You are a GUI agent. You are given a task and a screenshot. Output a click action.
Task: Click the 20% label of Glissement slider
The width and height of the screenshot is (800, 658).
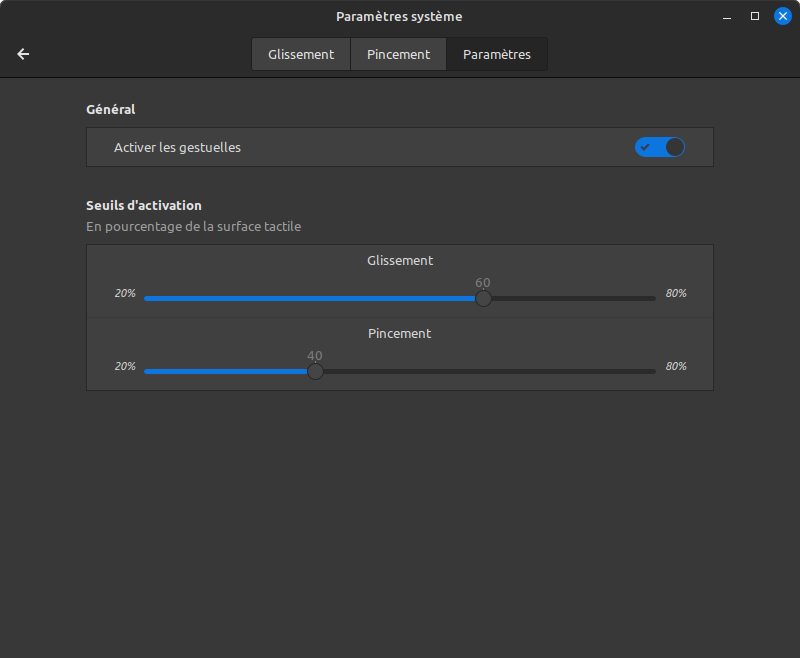(x=125, y=293)
